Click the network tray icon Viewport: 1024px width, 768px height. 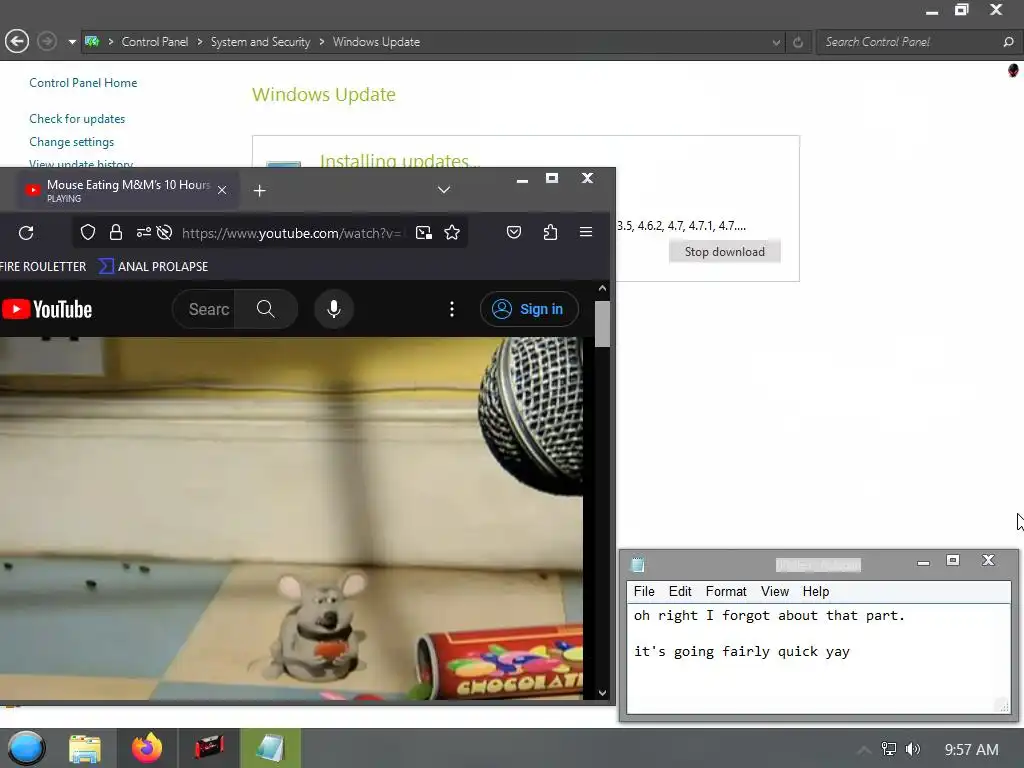coord(889,749)
